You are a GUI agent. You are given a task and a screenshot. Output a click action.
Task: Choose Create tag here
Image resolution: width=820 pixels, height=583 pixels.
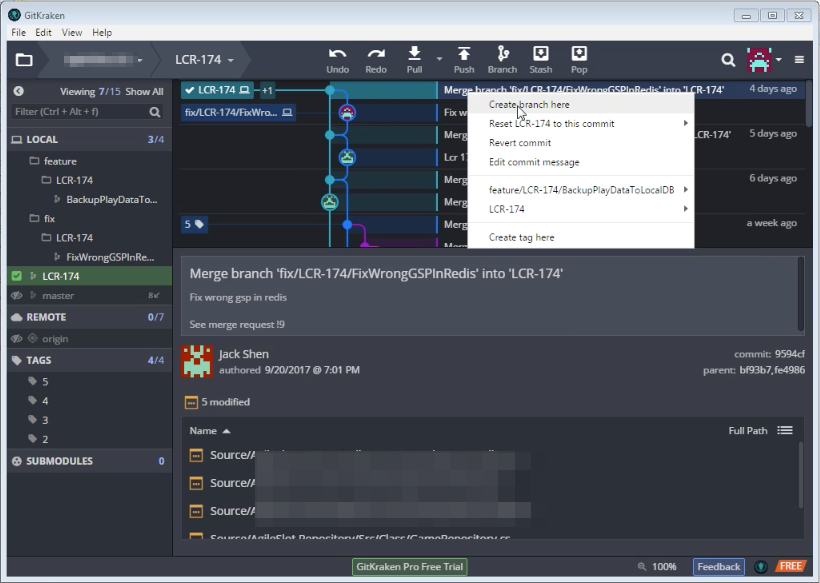click(580, 237)
